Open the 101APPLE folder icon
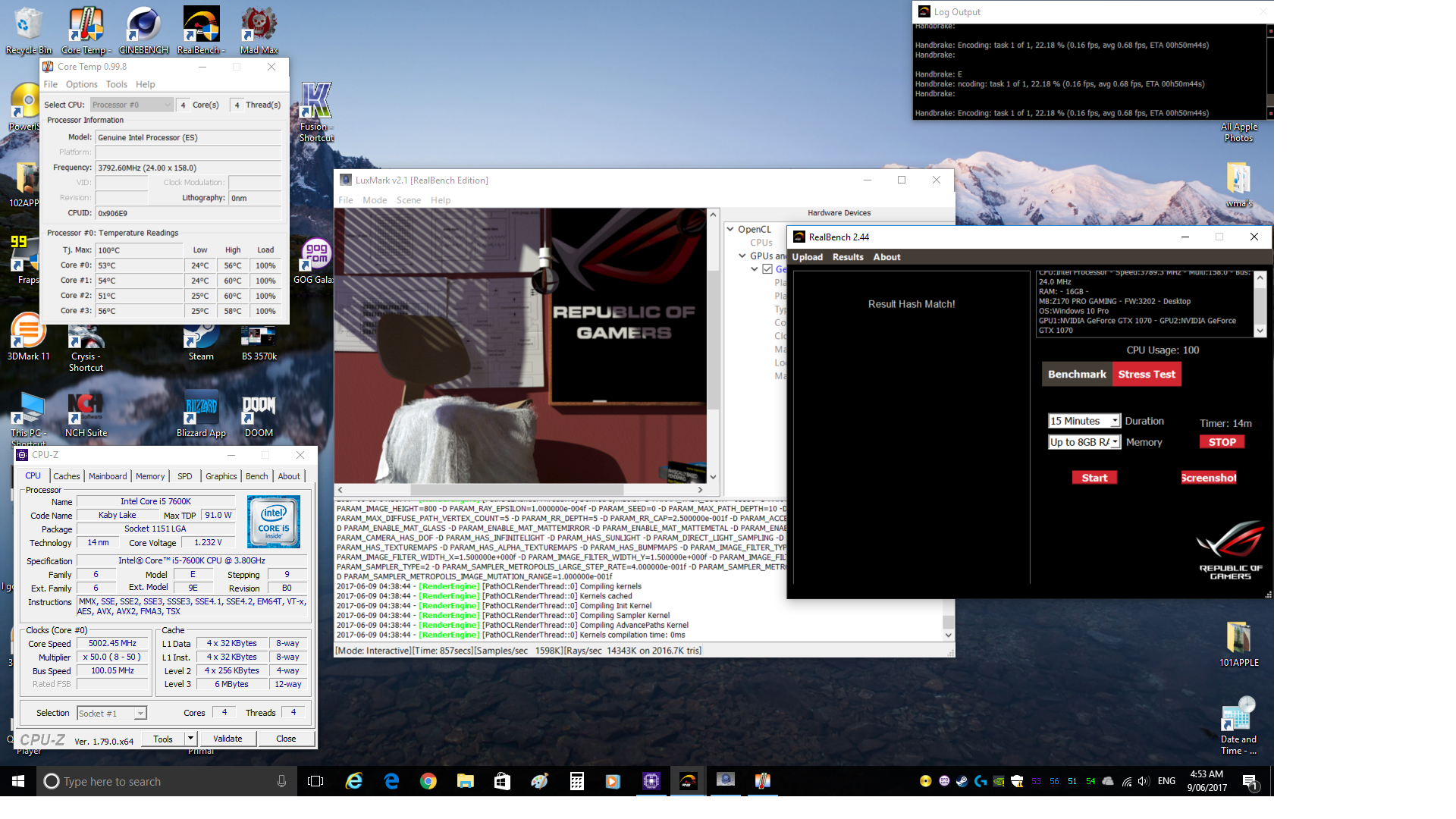The height and width of the screenshot is (819, 1456). [1238, 644]
